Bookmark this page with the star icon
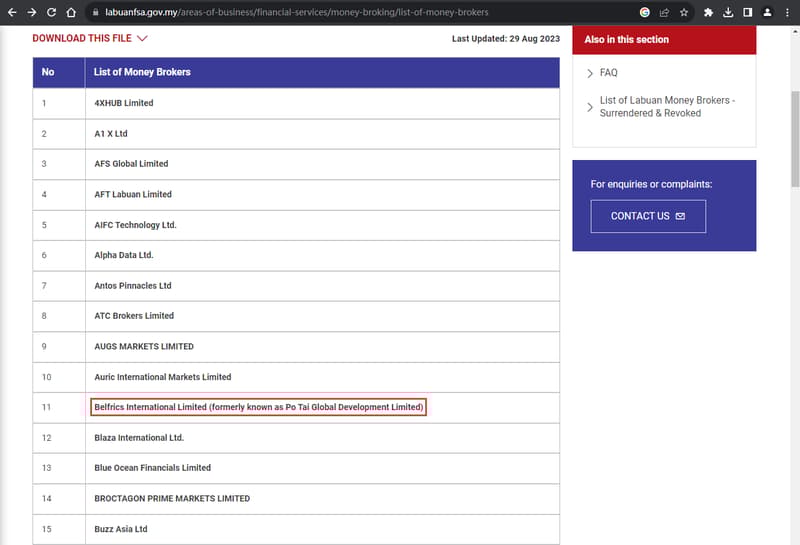Image resolution: width=800 pixels, height=545 pixels. pyautogui.click(x=684, y=12)
